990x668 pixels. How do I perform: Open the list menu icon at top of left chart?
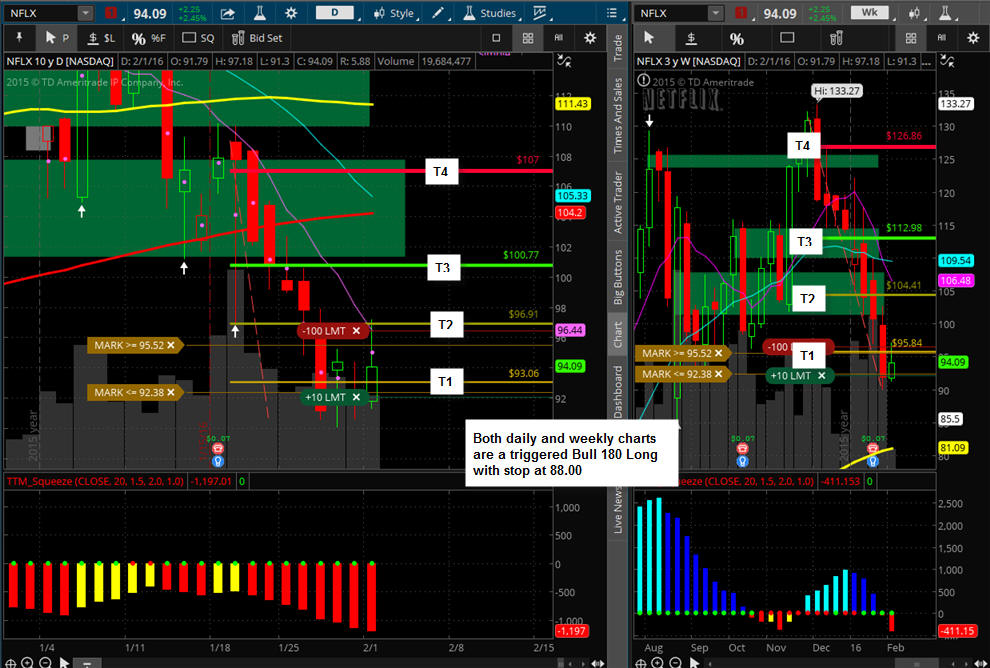612,13
